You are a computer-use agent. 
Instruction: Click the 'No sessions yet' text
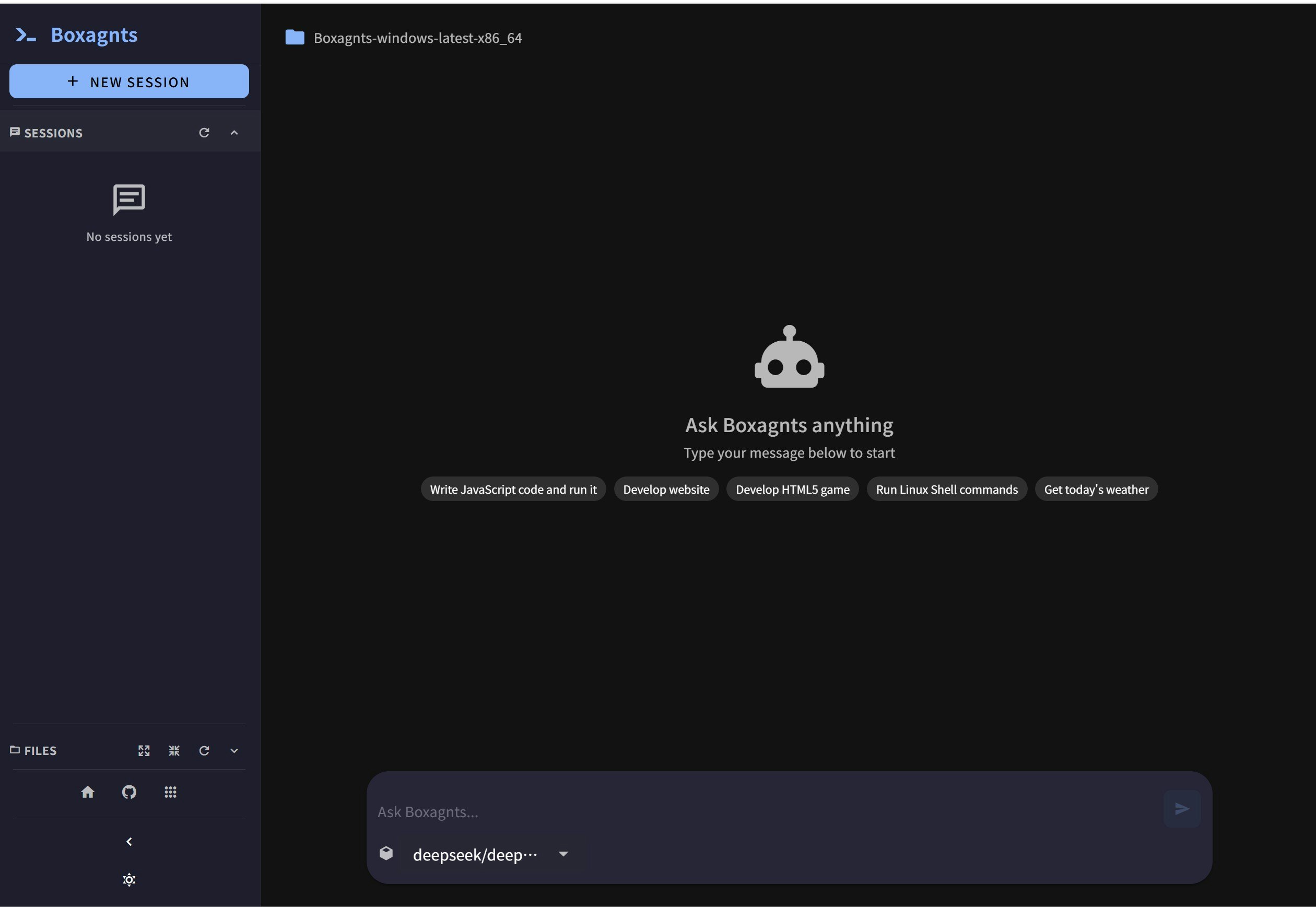pyautogui.click(x=129, y=236)
